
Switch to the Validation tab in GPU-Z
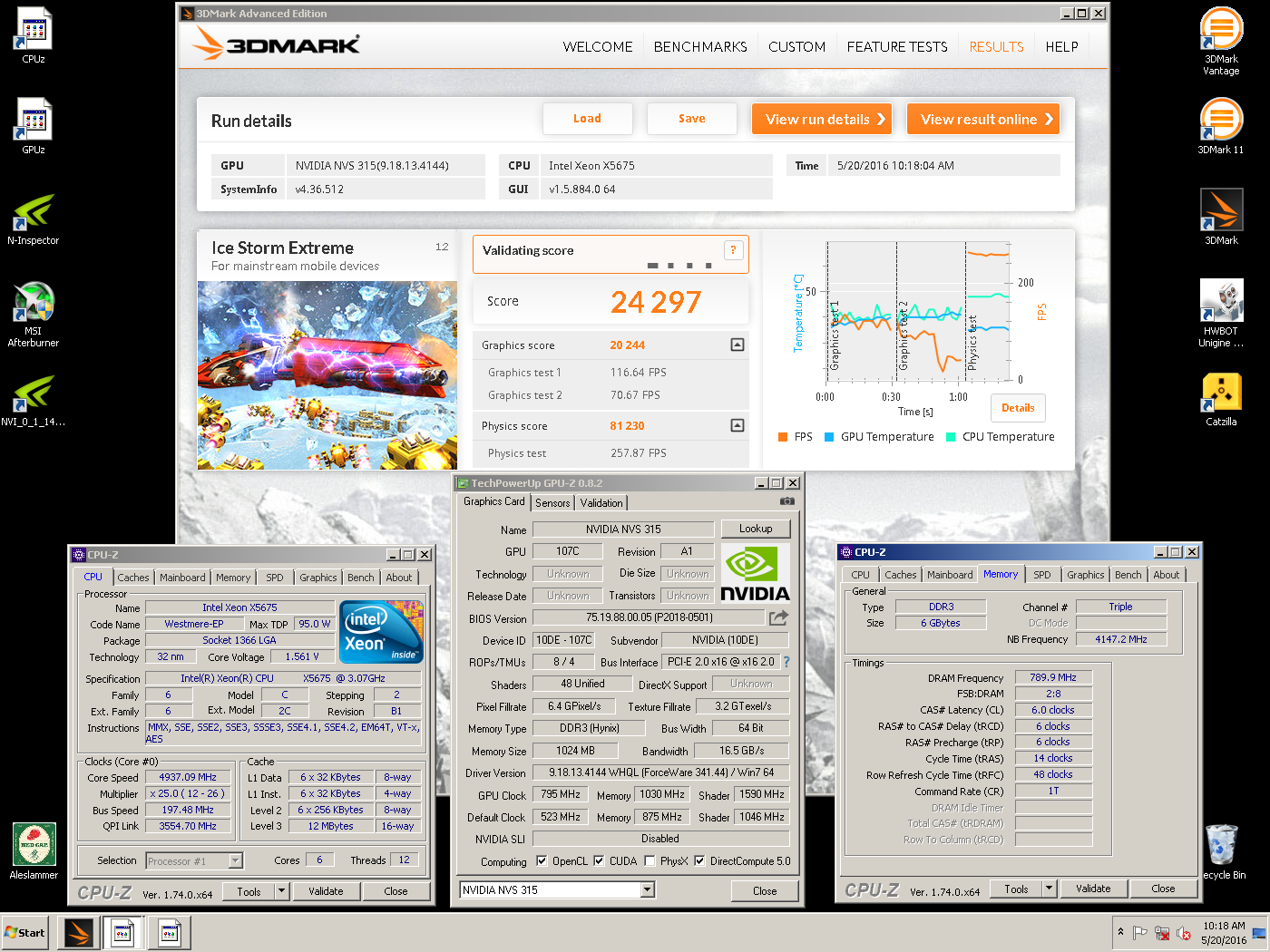pyautogui.click(x=601, y=503)
